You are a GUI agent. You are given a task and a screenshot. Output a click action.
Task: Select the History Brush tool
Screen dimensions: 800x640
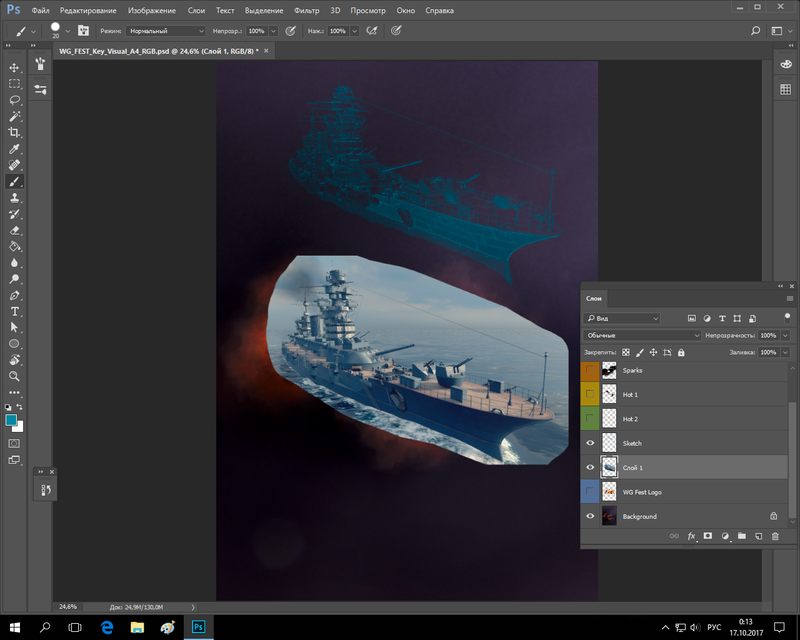[x=14, y=214]
